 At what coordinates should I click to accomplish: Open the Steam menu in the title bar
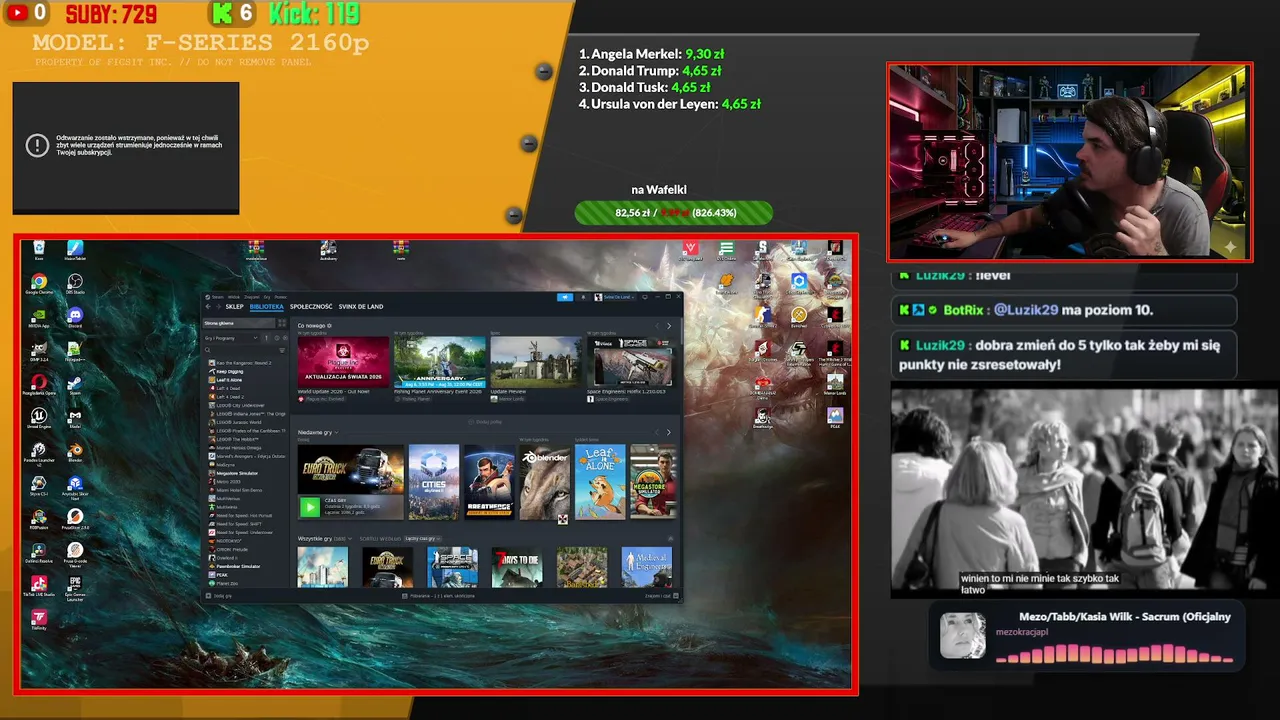coord(215,297)
